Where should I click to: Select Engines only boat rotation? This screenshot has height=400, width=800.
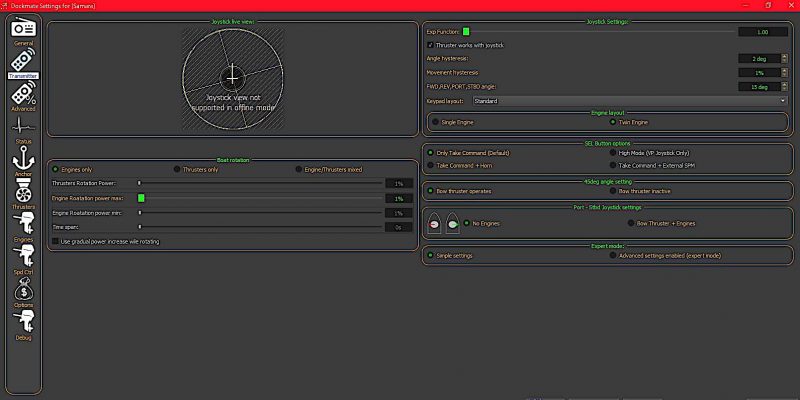pos(55,169)
